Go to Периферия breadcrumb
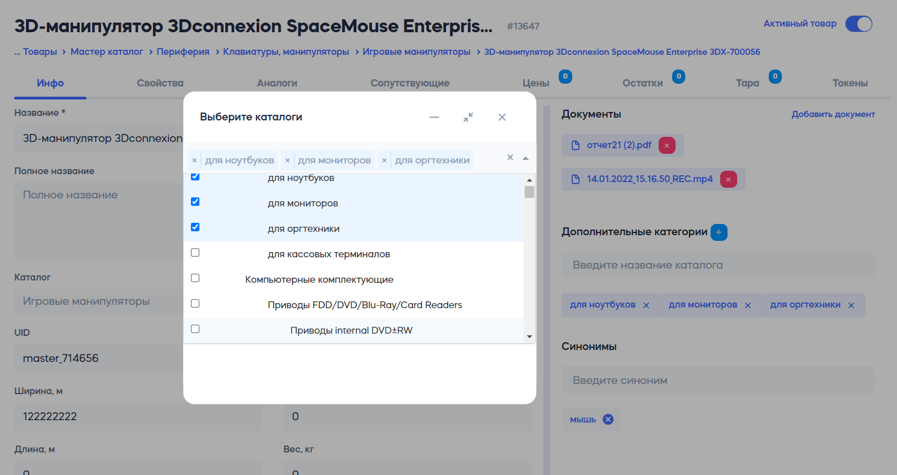The image size is (897, 475). pyautogui.click(x=183, y=52)
